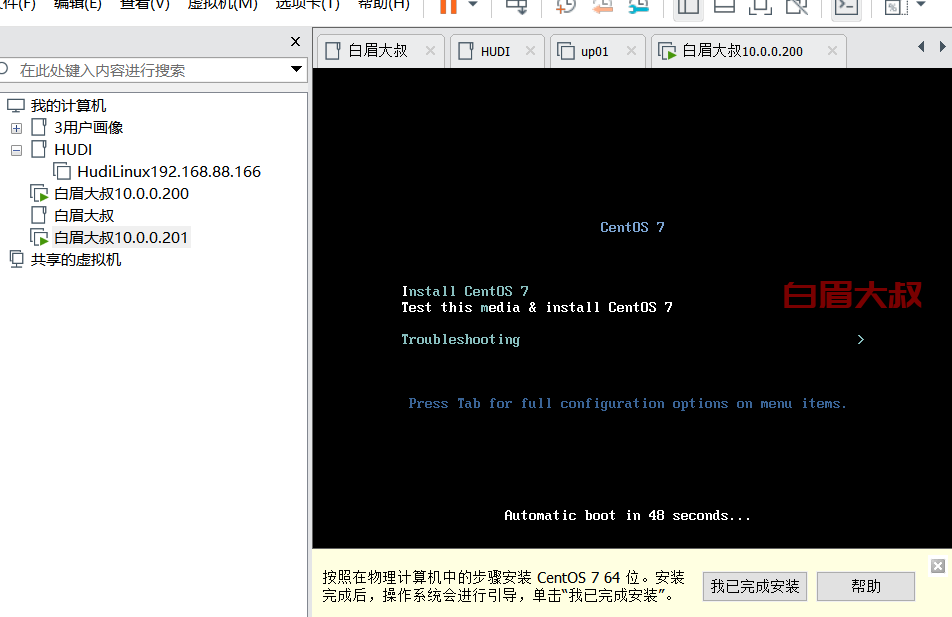Open the 虚拟机(M) menu
This screenshot has height=617, width=952.
pyautogui.click(x=222, y=5)
